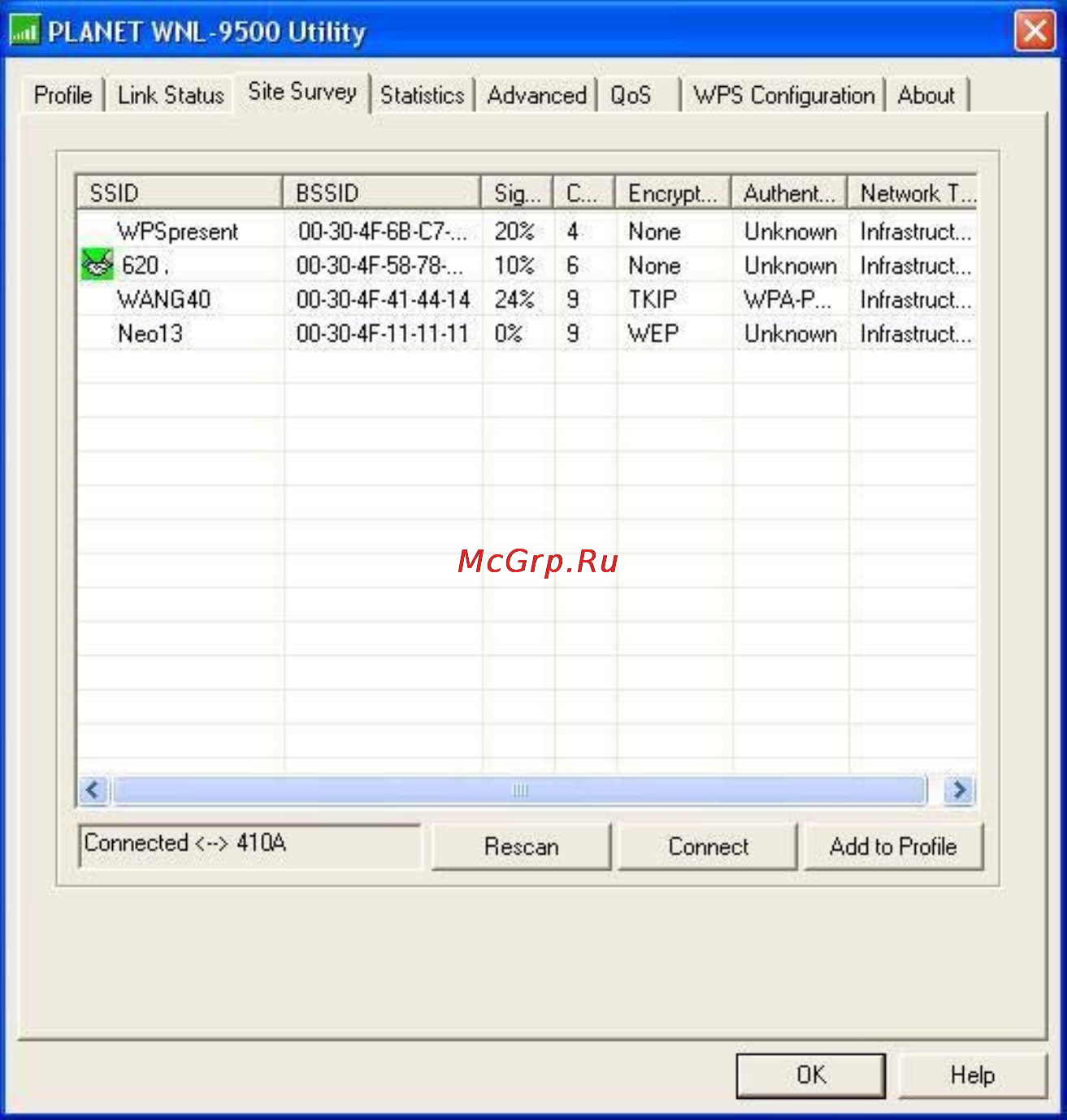Image resolution: width=1067 pixels, height=1120 pixels.
Task: Click the Rescan button
Action: coord(521,846)
